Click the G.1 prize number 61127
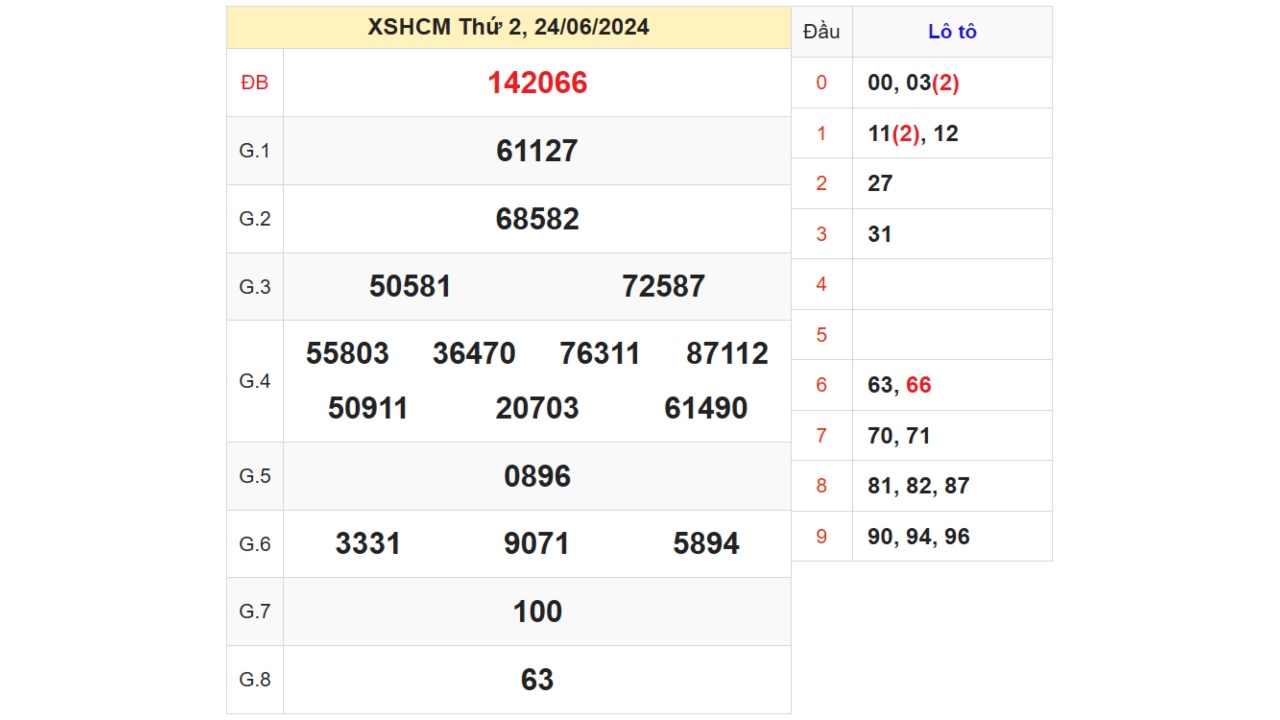 (x=537, y=151)
